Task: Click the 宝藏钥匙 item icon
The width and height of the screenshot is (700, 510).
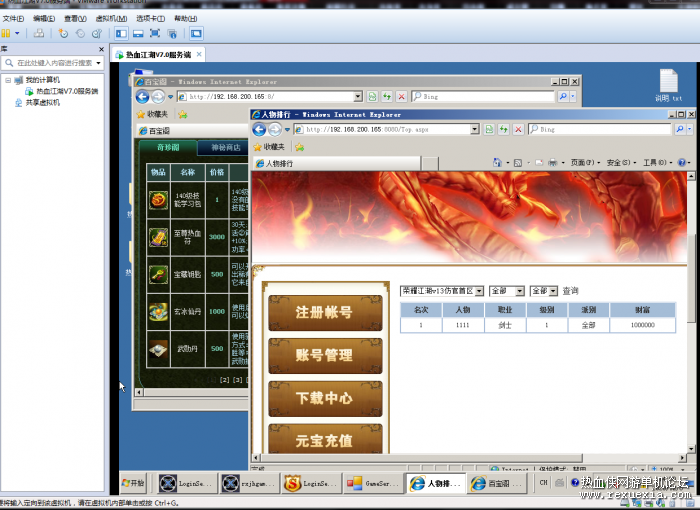Action: pos(158,274)
